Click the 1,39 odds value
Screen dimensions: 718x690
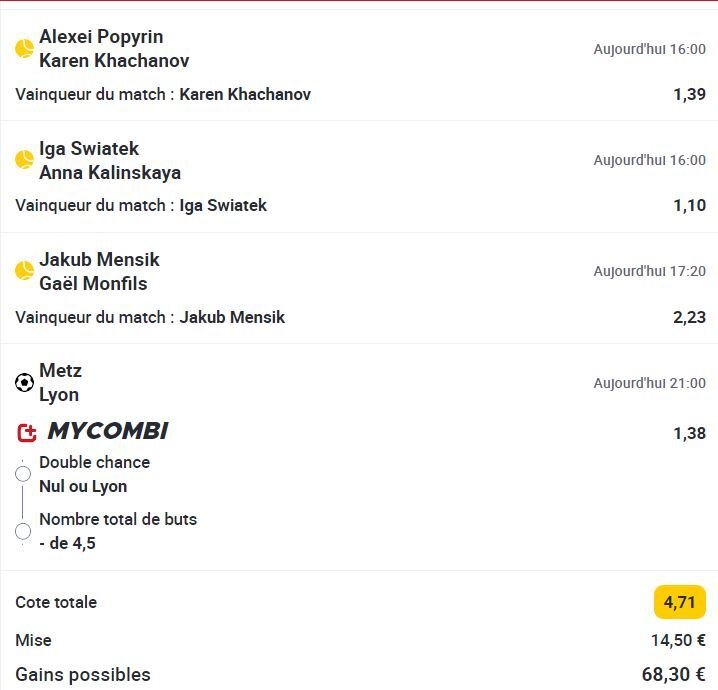click(689, 94)
